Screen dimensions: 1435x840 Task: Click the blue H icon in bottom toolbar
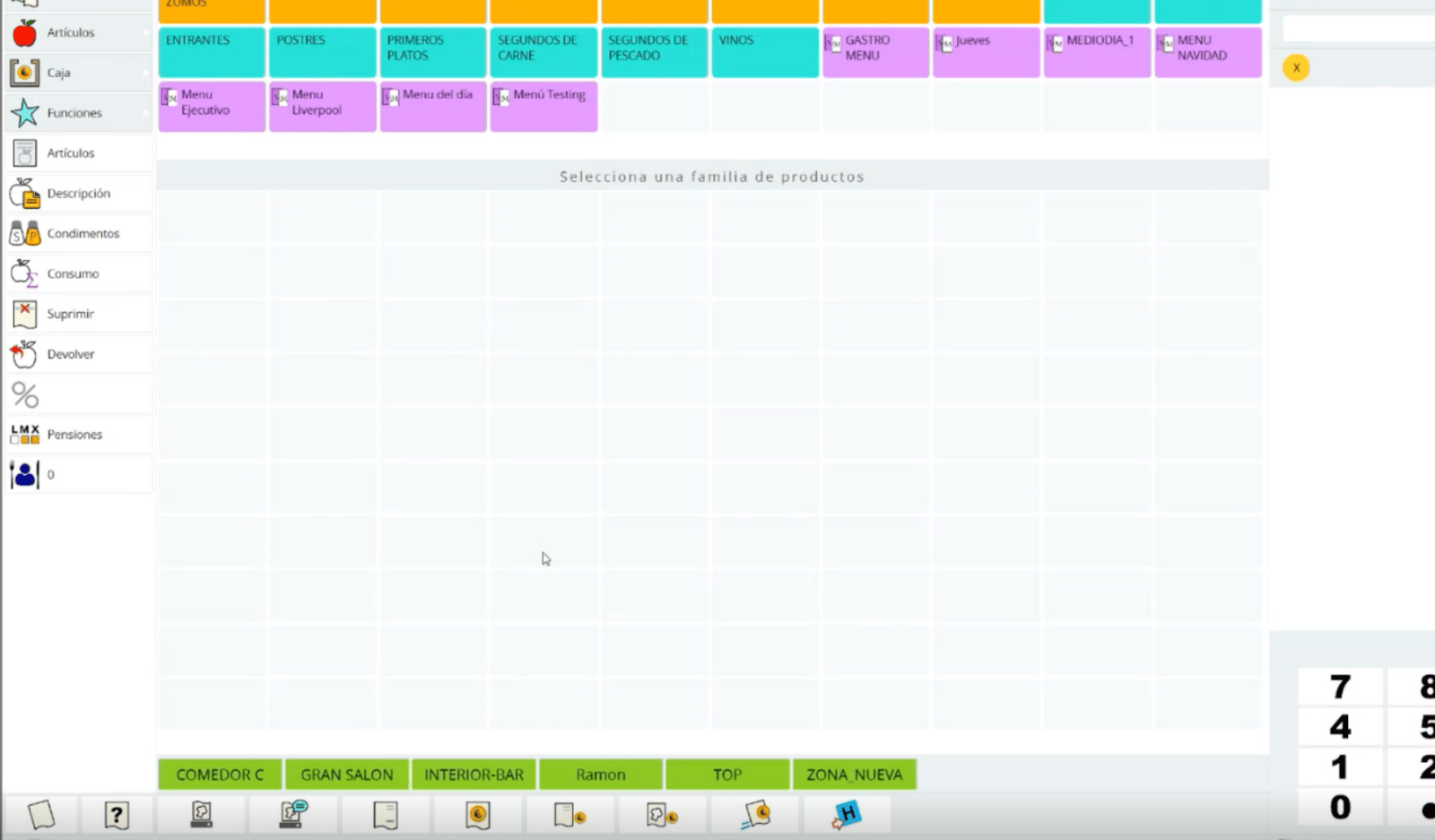coord(847,815)
